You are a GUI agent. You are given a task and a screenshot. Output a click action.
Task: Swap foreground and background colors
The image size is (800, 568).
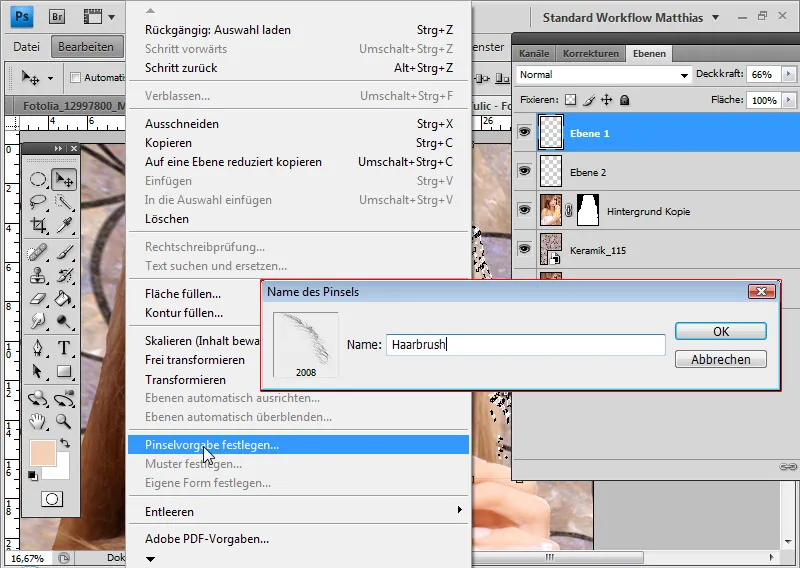[x=65, y=442]
